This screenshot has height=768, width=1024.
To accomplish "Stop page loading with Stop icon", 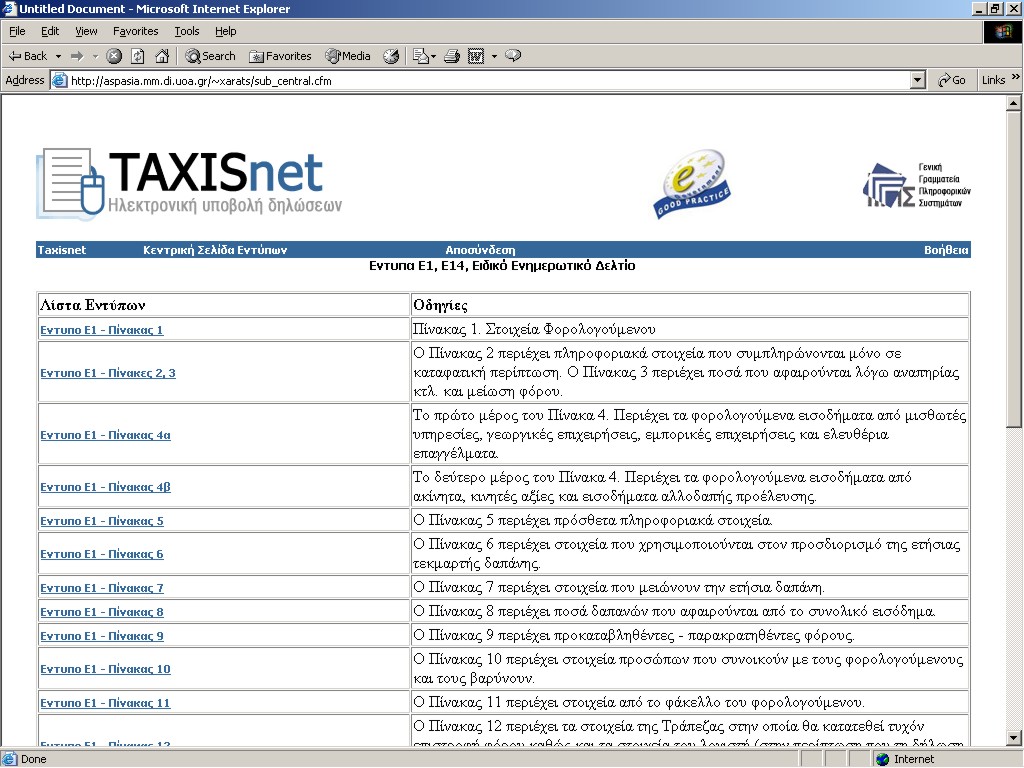I will pyautogui.click(x=114, y=56).
